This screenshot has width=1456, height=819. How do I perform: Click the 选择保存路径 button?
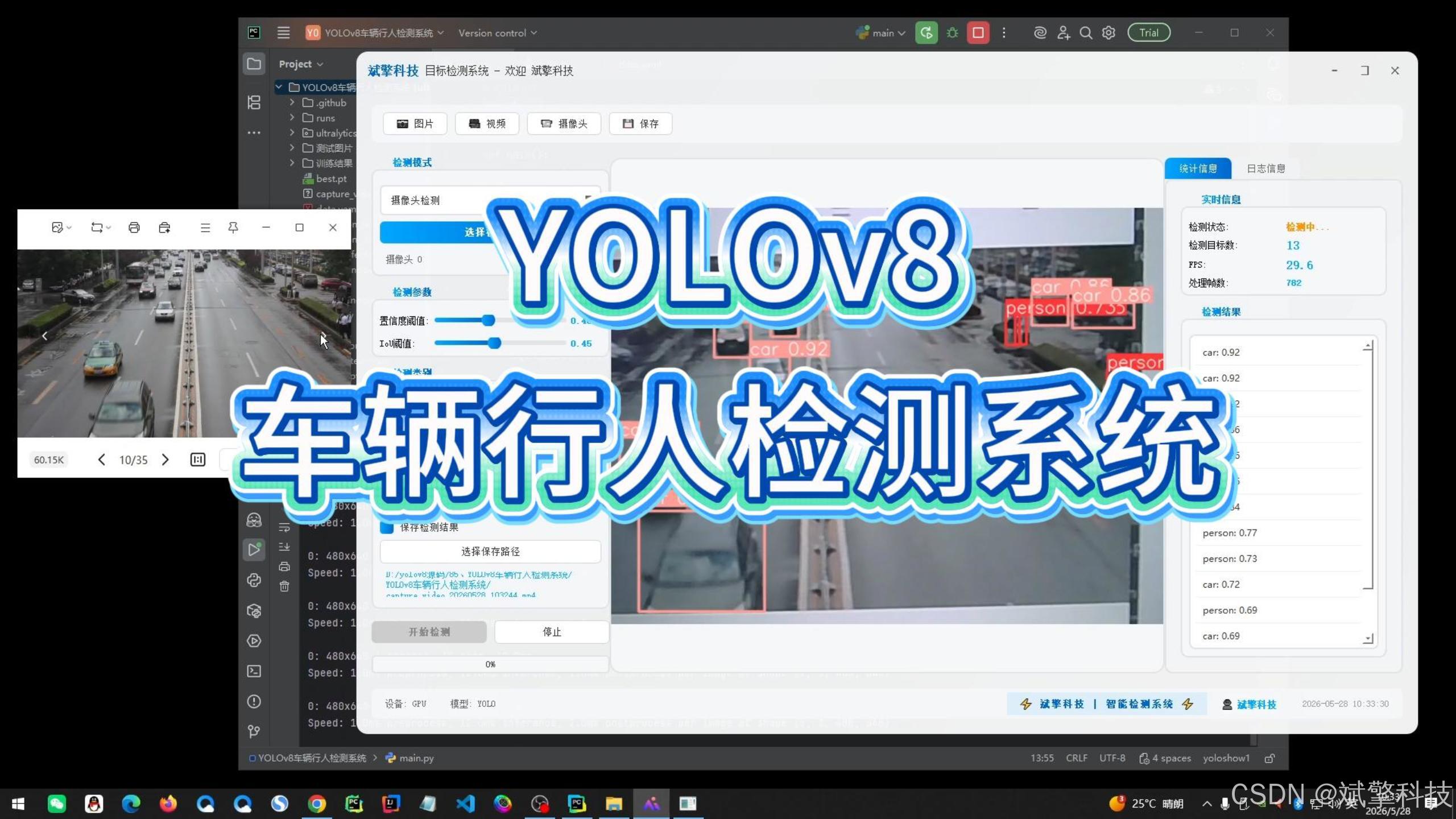coord(490,551)
